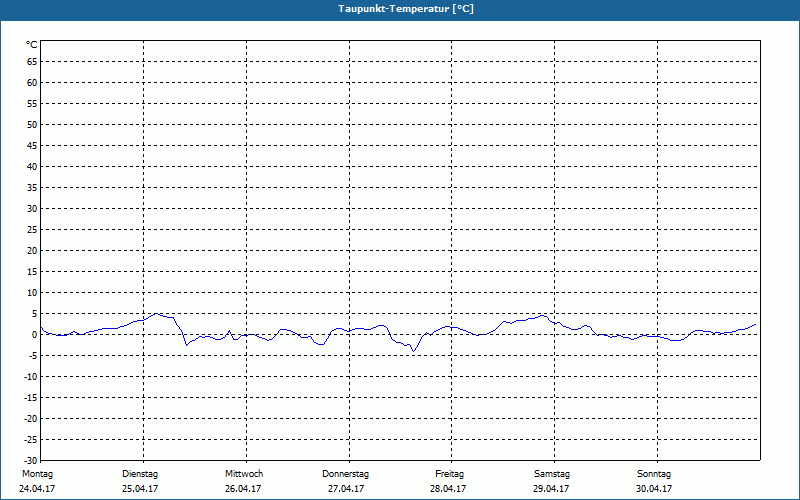
Task: Click the date 25.04.17
Action: pyautogui.click(x=140, y=489)
